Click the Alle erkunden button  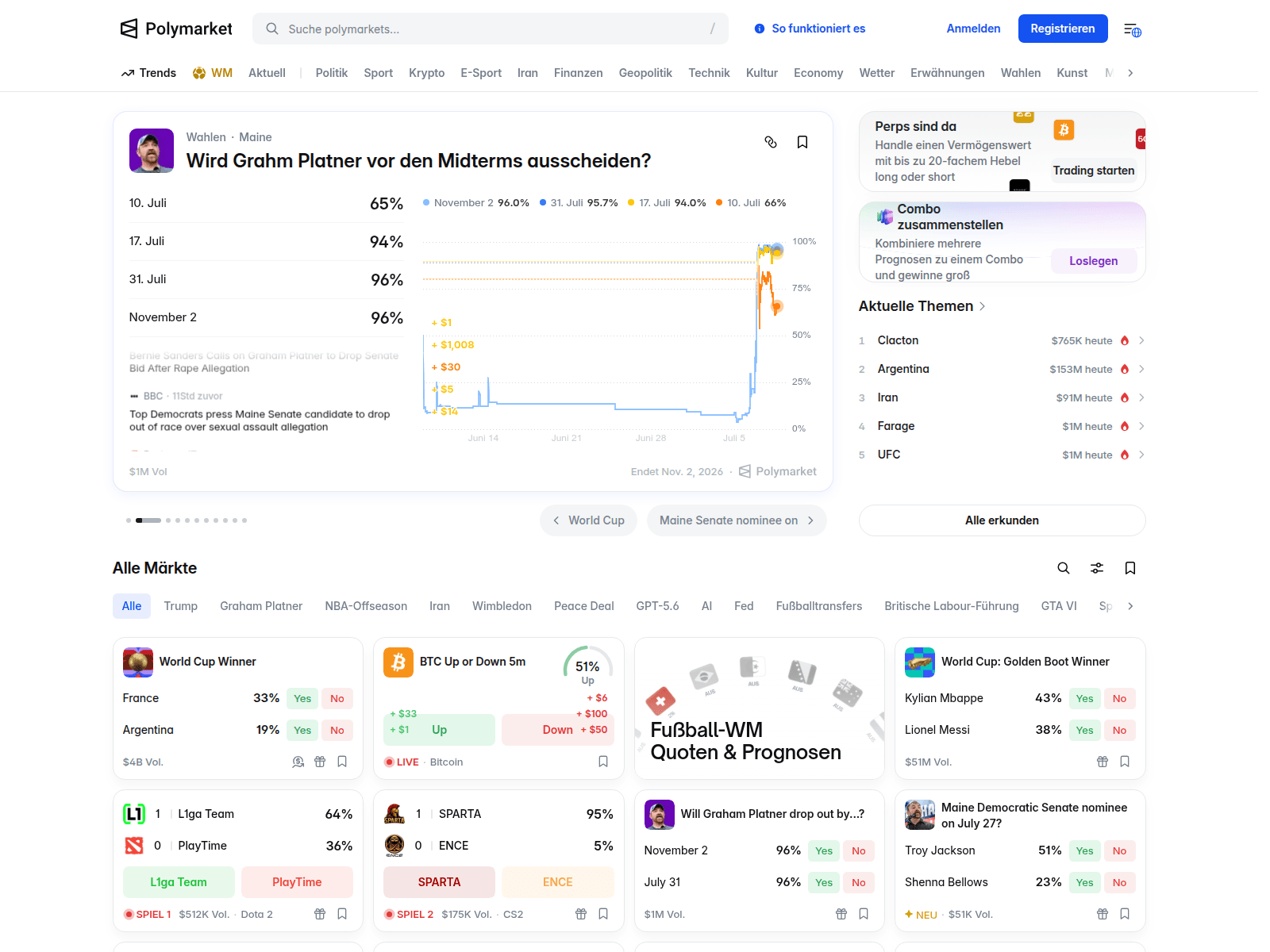1002,520
